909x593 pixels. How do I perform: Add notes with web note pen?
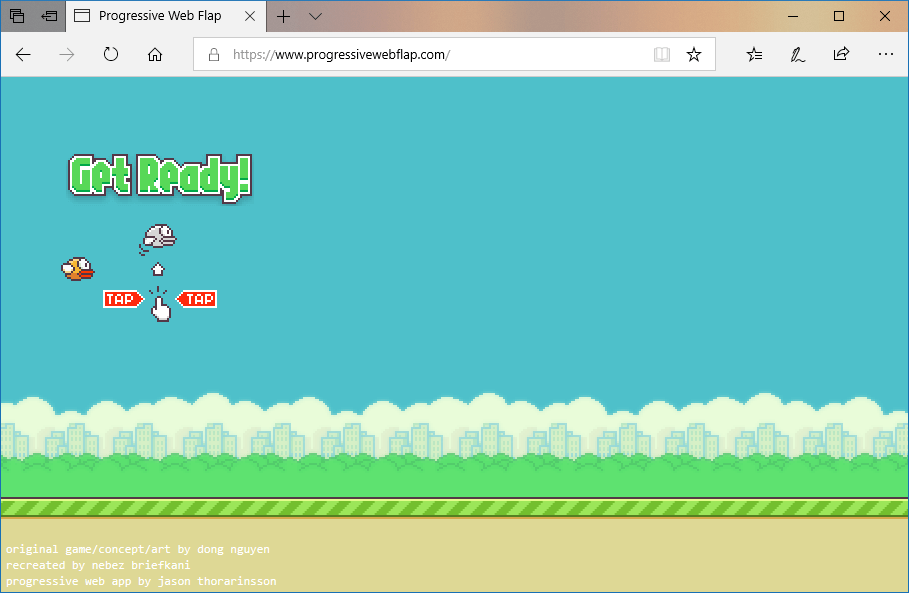point(798,54)
